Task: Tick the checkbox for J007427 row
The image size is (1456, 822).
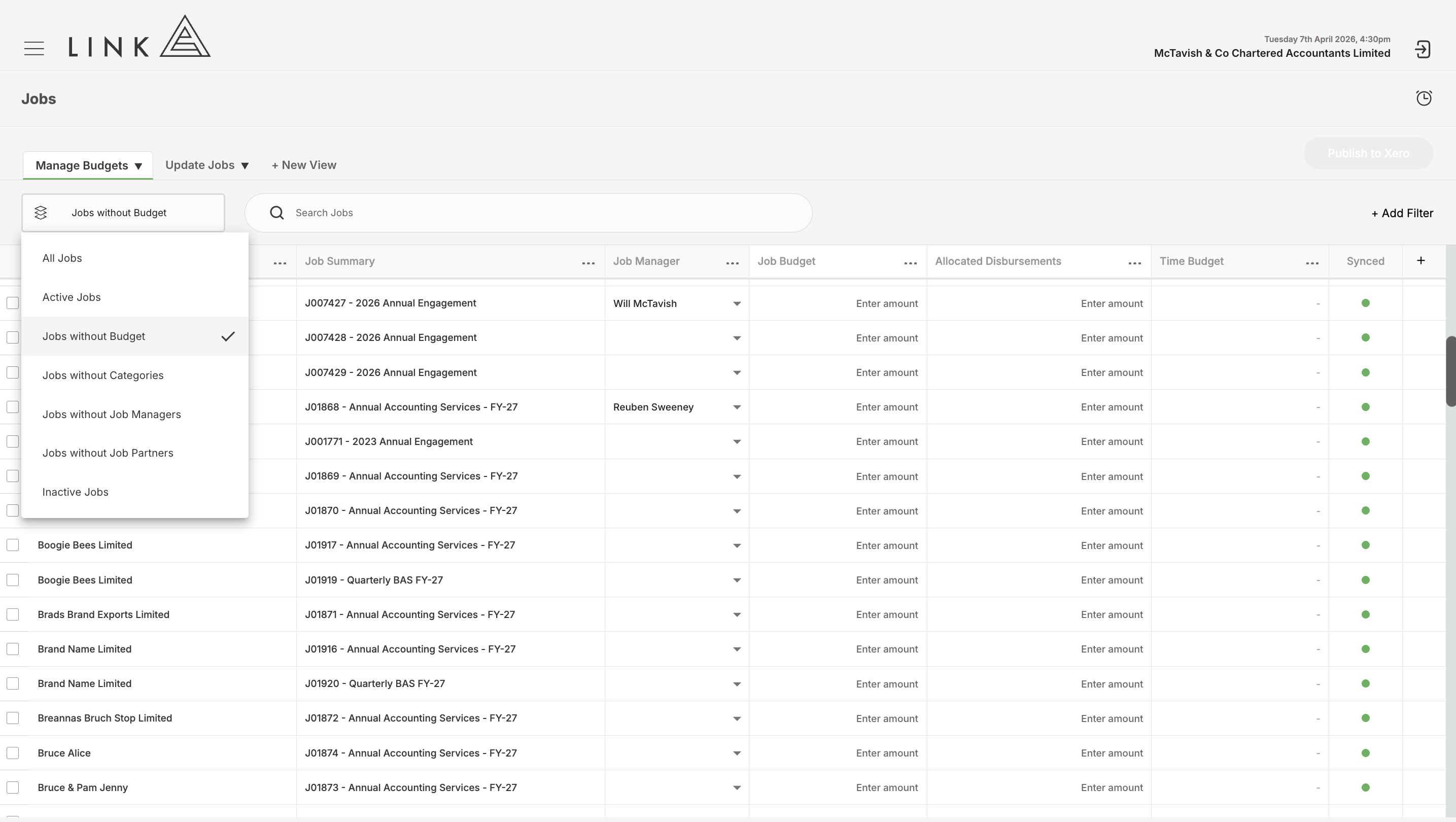Action: point(13,303)
